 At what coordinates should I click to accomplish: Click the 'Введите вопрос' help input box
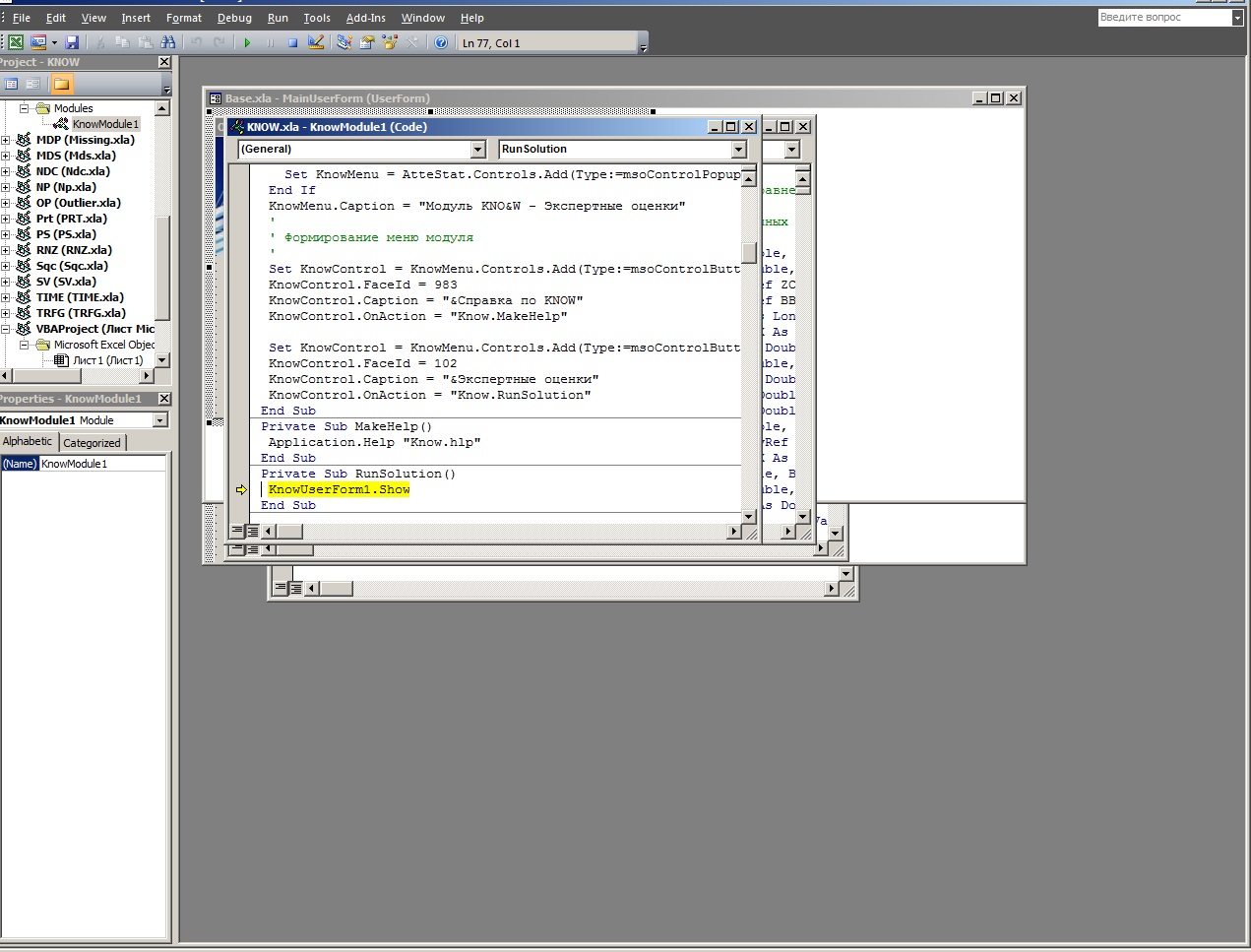[1164, 18]
